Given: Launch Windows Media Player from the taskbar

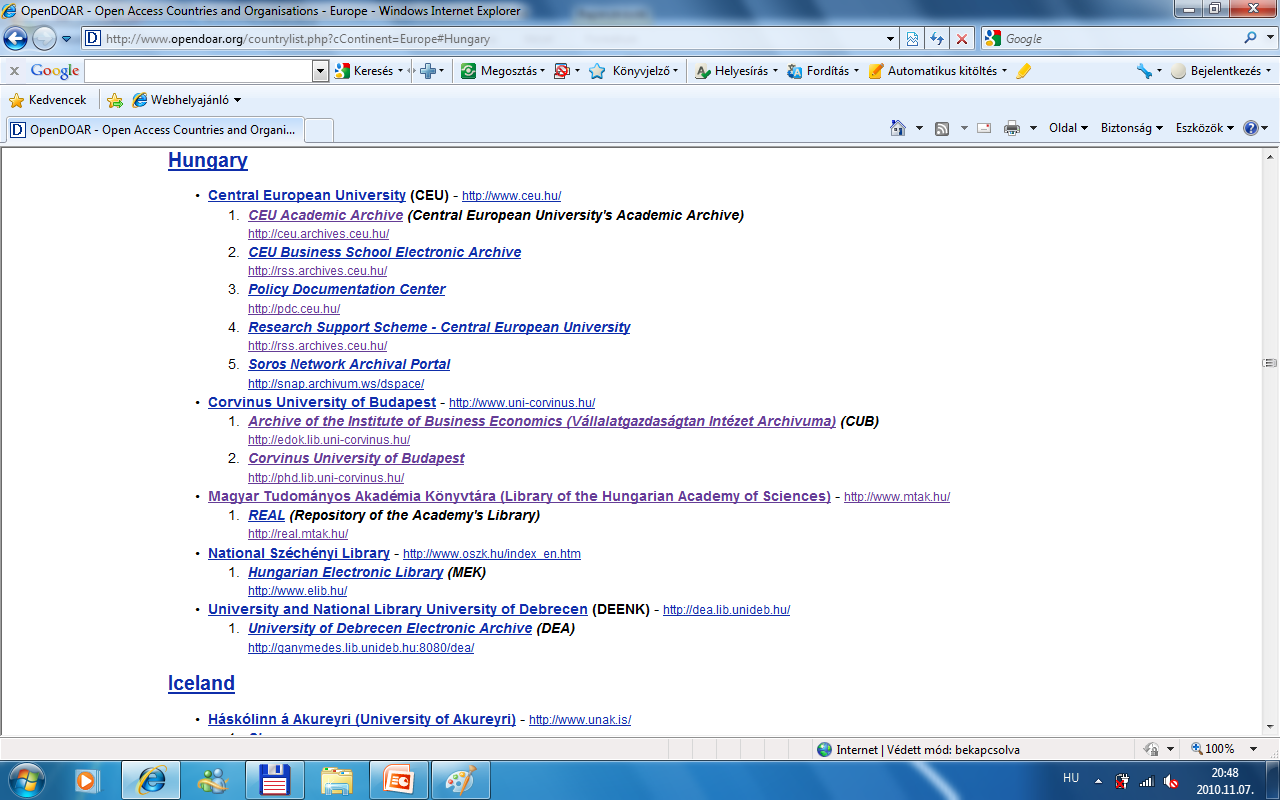Looking at the screenshot, I should point(87,780).
